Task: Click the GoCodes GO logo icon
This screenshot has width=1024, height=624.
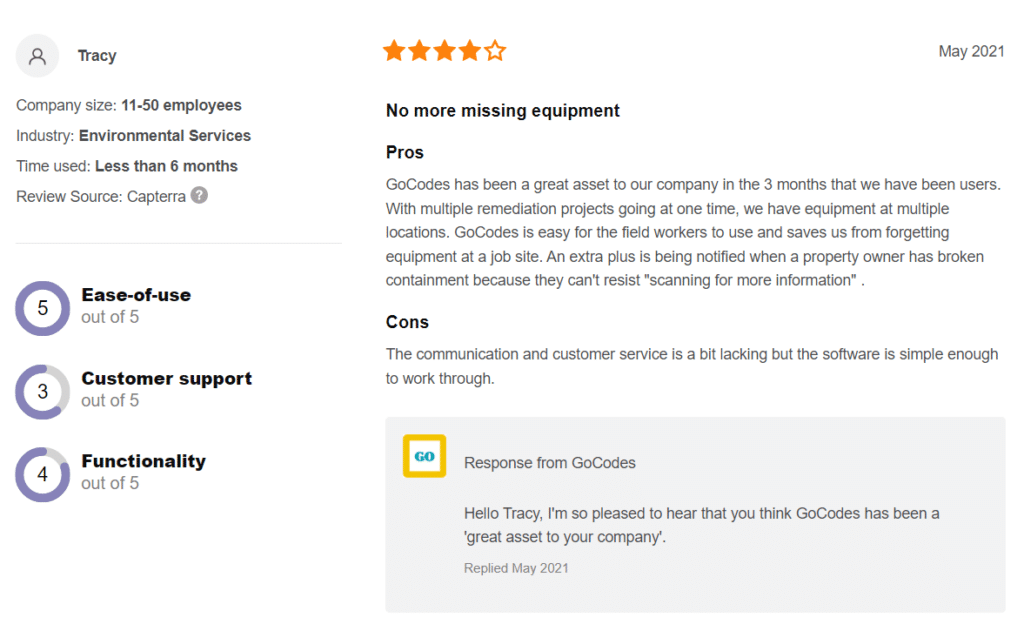Action: [x=424, y=456]
